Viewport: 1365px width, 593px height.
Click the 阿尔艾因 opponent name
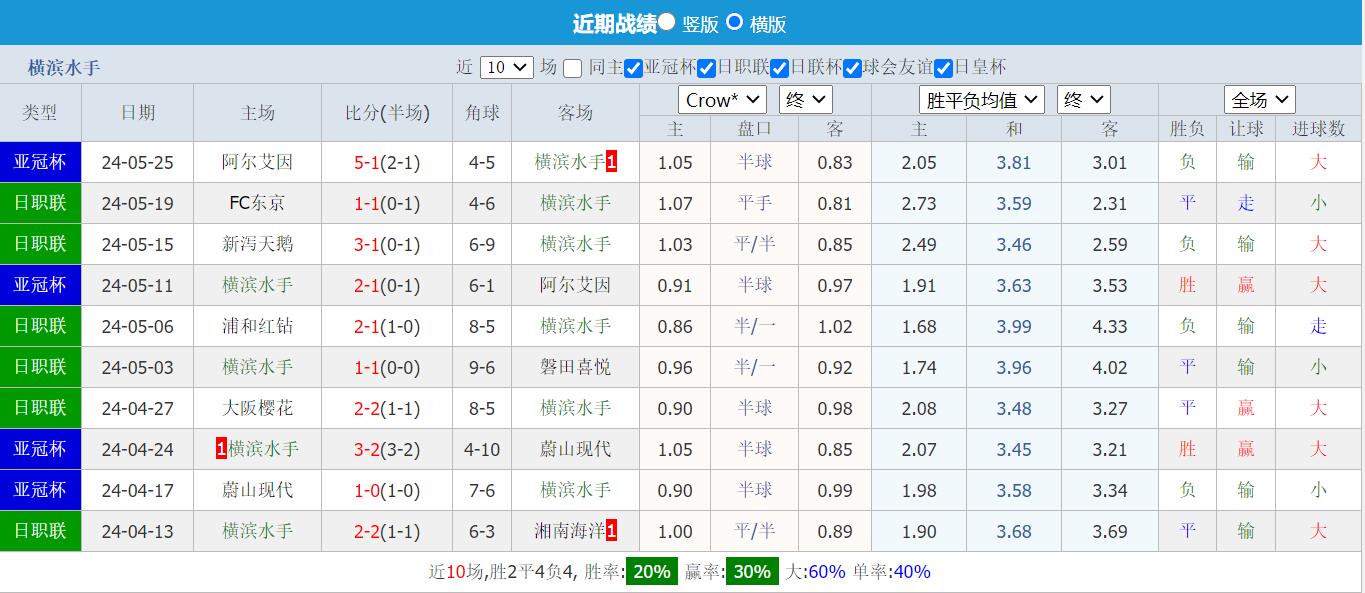(x=256, y=161)
